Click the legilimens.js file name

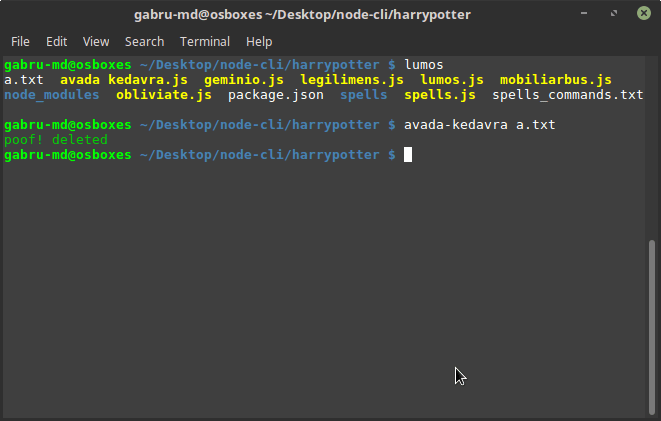coord(352,80)
